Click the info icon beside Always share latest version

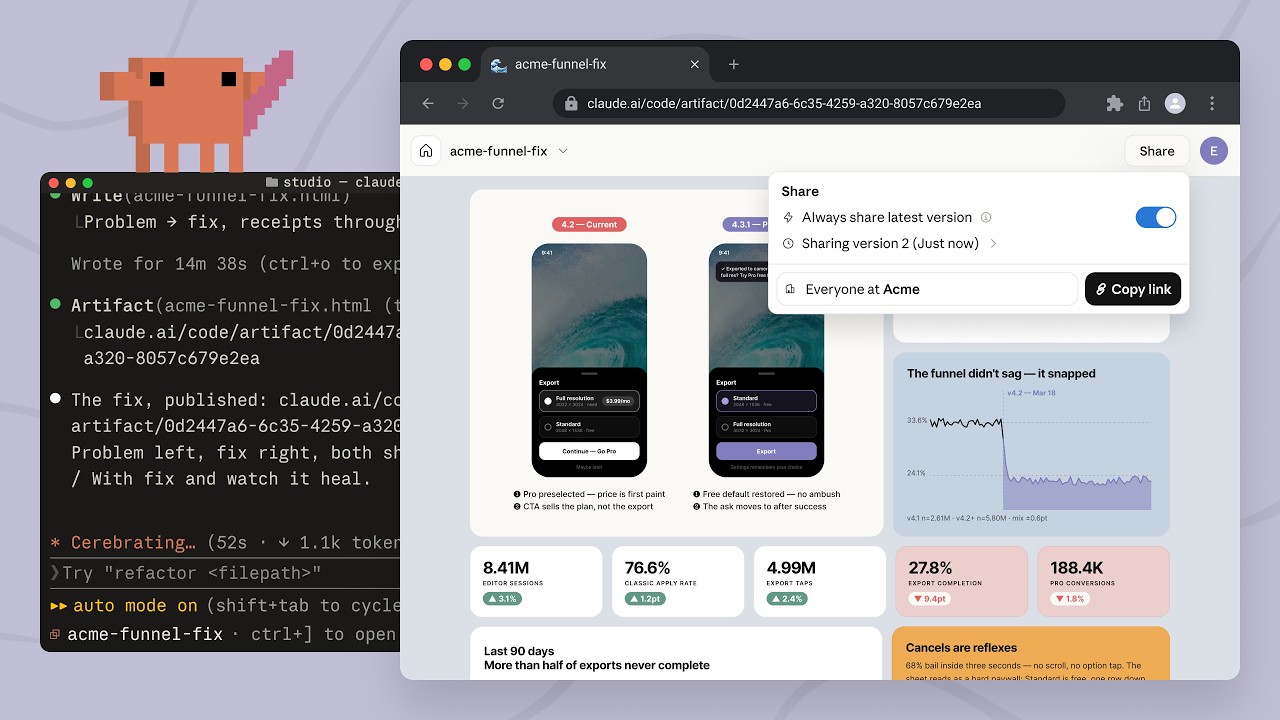[986, 217]
